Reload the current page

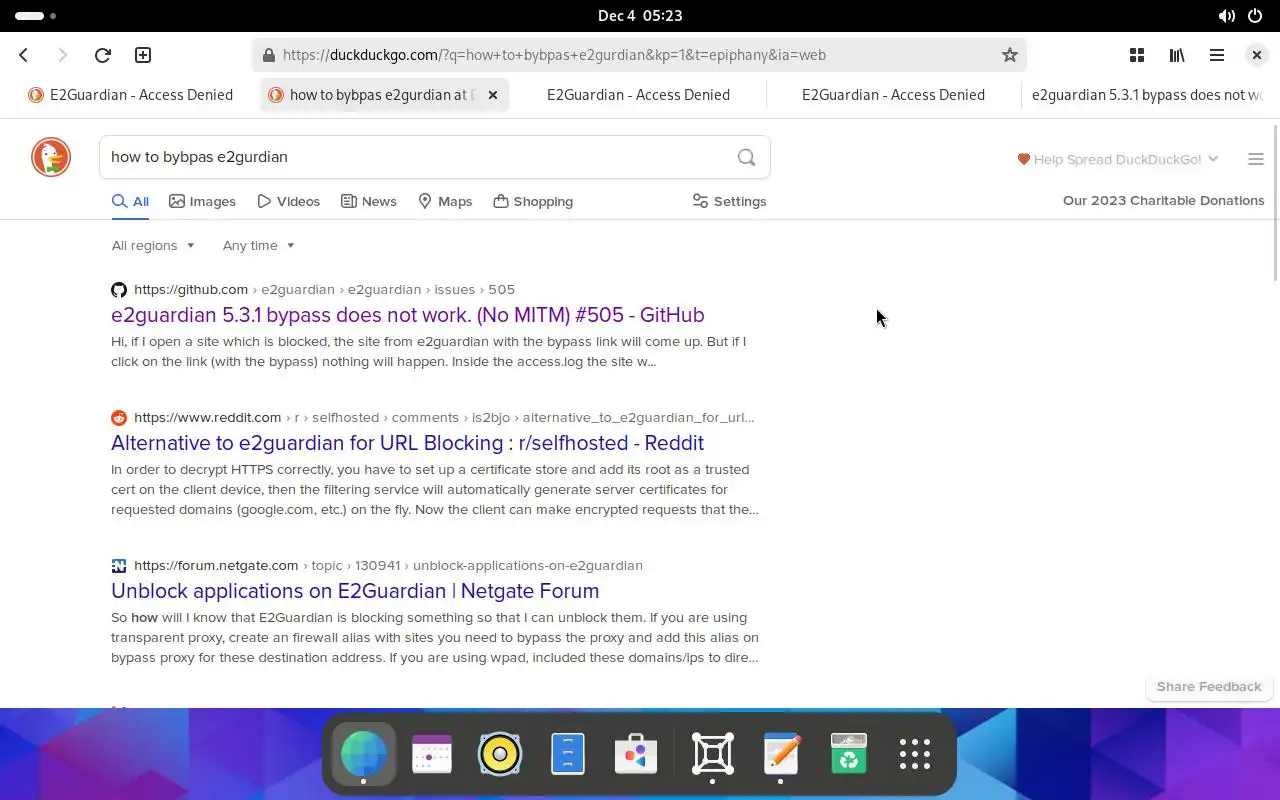102,55
